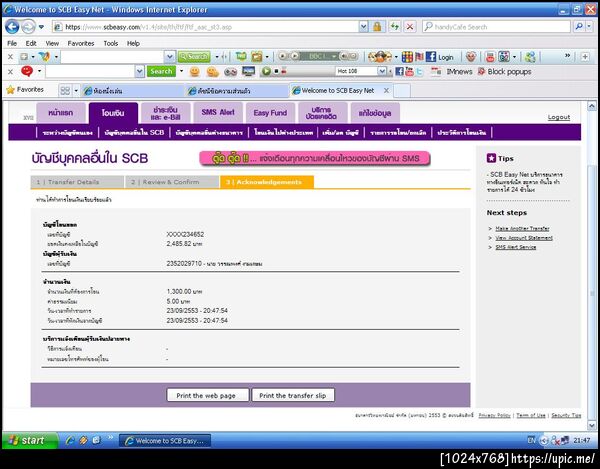
Task: Click the security lock icon in the address bar
Action: (x=377, y=27)
